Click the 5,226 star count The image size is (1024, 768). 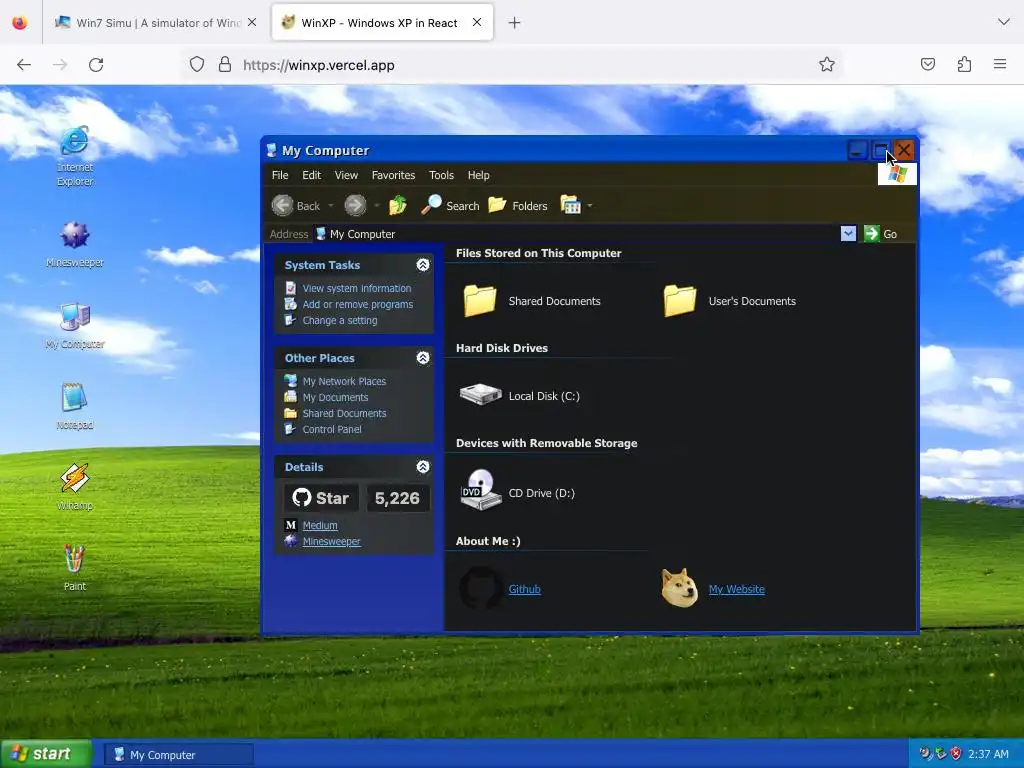[x=397, y=498]
